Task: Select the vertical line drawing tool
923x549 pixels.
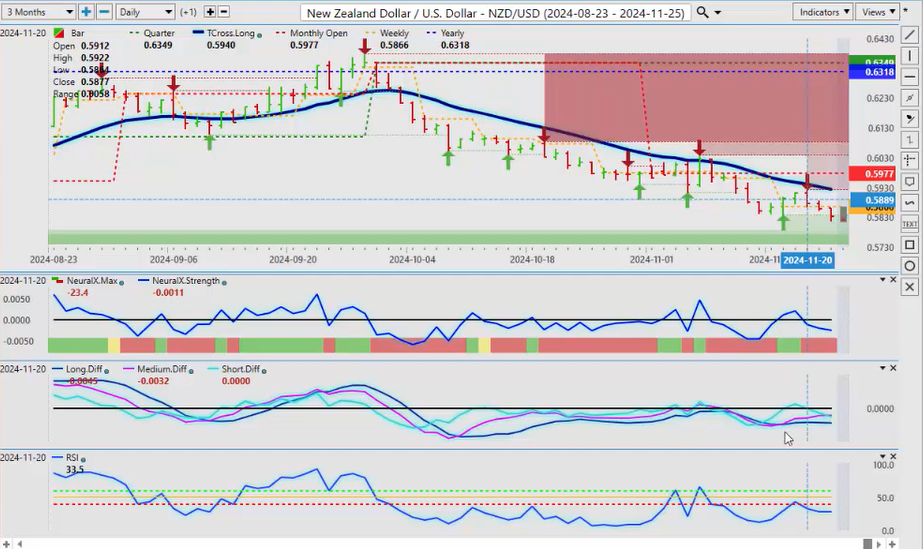Action: point(909,56)
